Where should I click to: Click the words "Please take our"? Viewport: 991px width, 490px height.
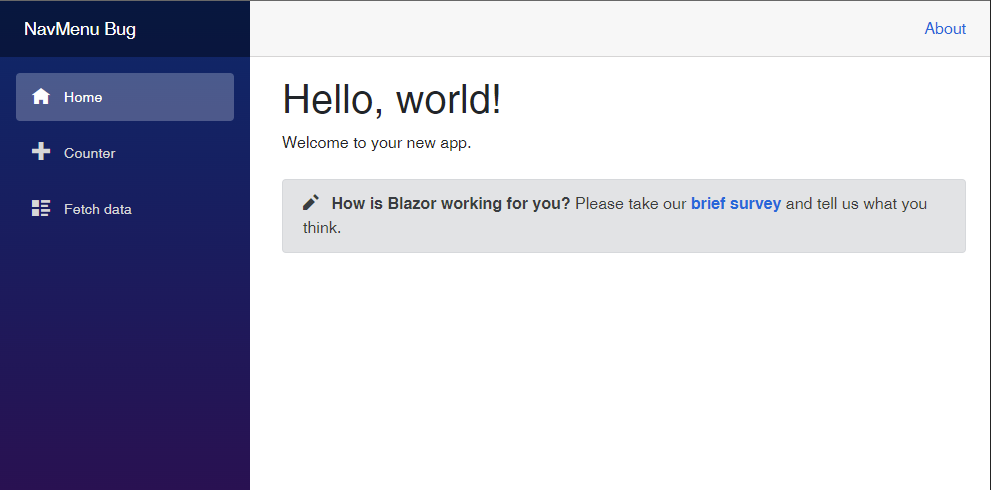631,204
